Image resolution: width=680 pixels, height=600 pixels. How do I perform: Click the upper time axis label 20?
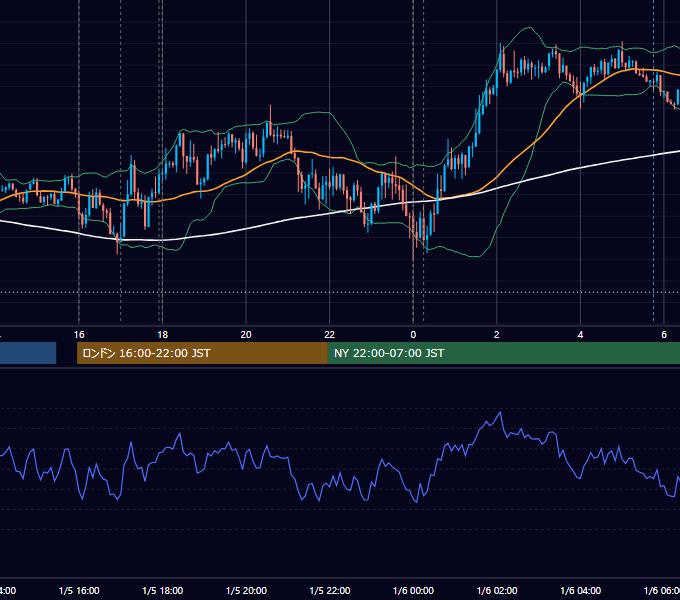246,335
